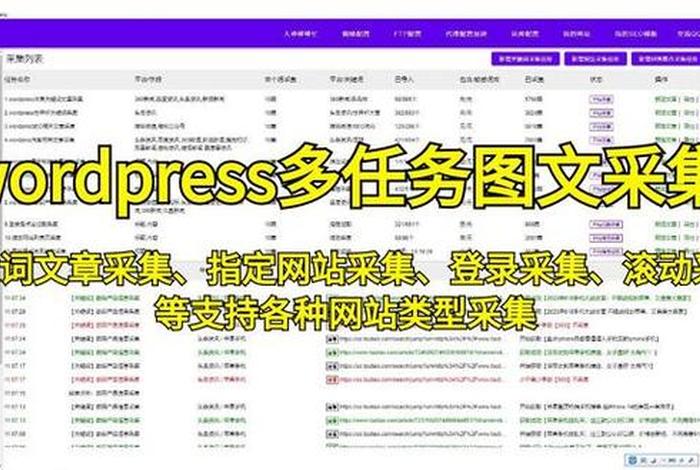This screenshot has width=700, height=470.
Task: Open the SEO template item in purple navigation bar
Action: (x=635, y=34)
